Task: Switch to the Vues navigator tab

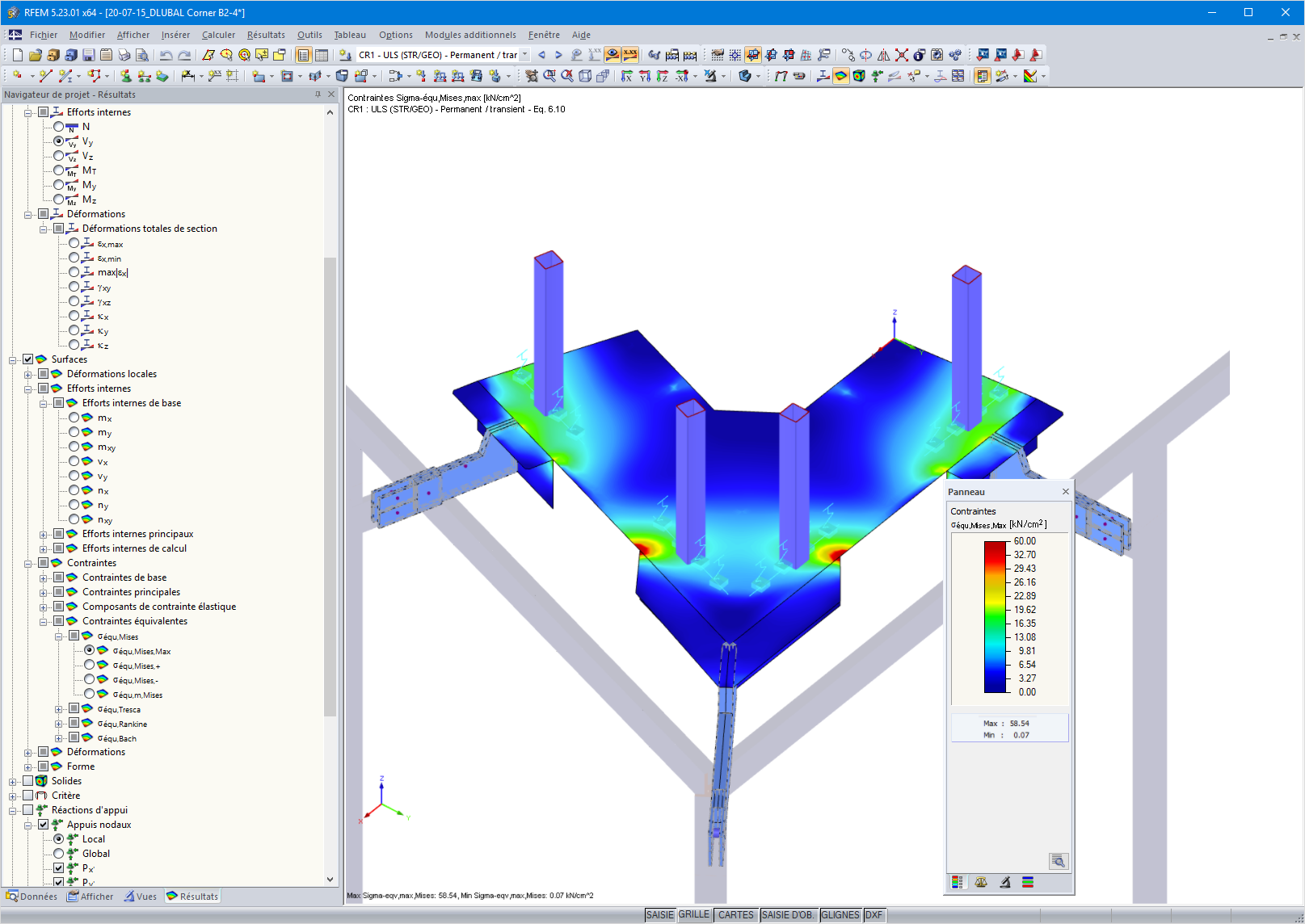Action: 141,897
